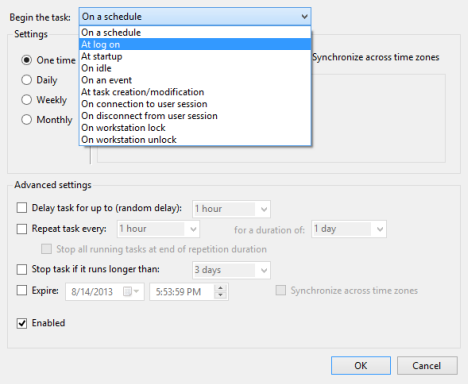Select the One time radio button
468x384 pixels.
point(27,60)
